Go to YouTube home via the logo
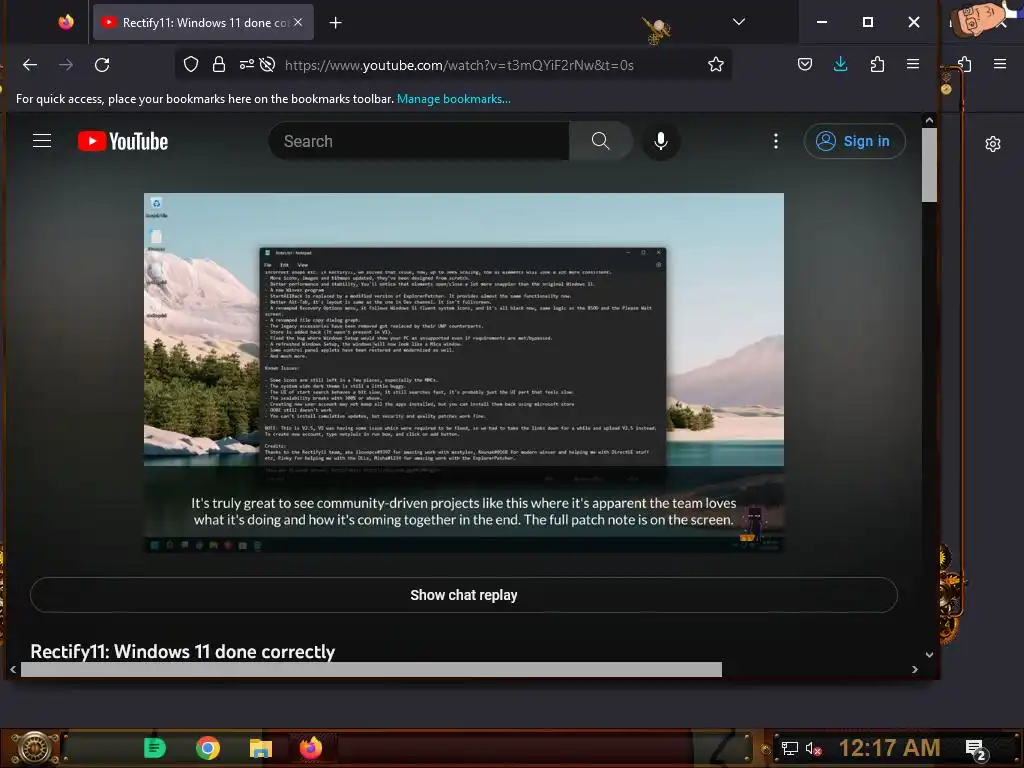This screenshot has height=768, width=1024. 123,142
